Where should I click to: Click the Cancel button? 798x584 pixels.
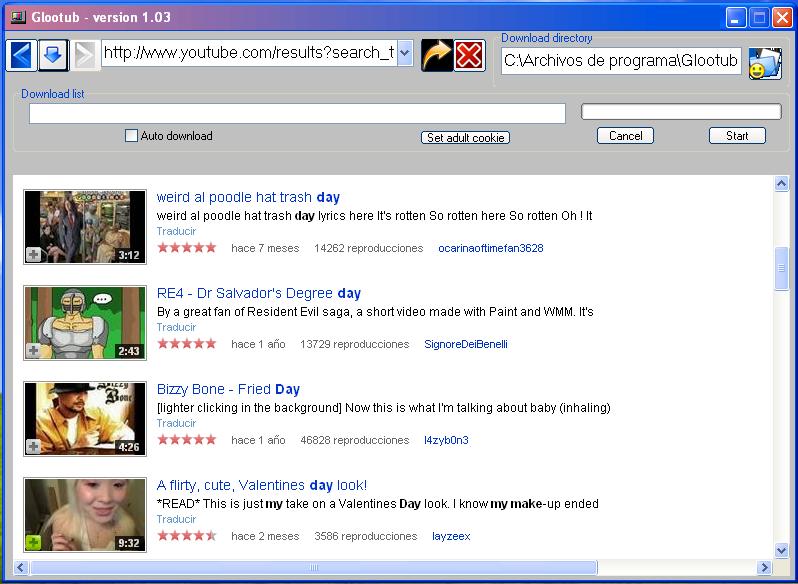tap(625, 136)
